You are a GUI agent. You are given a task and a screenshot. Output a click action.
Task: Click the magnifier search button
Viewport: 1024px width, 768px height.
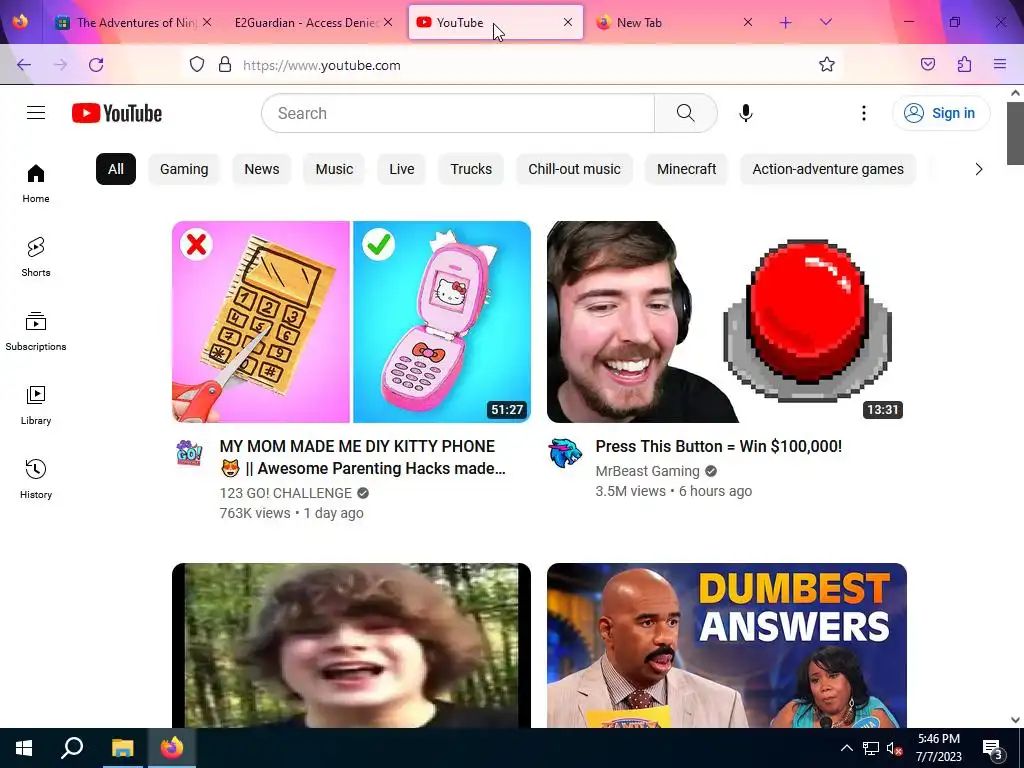[686, 113]
